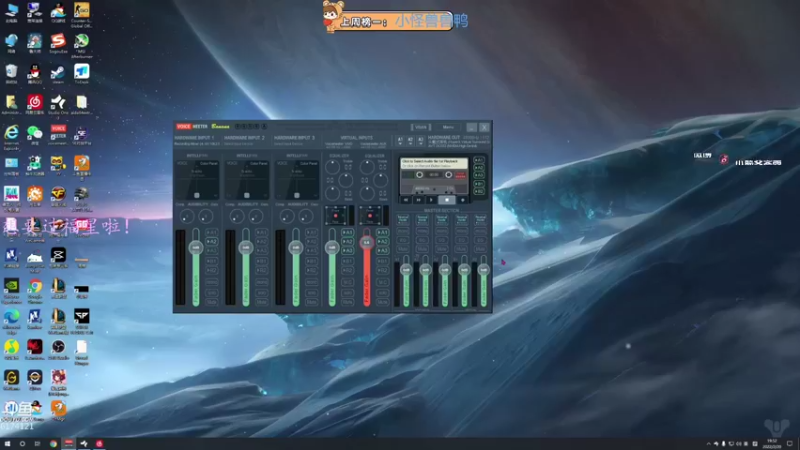The image size is (800, 450).
Task: Toggle cassette output to B1 bus
Action: coord(479,184)
